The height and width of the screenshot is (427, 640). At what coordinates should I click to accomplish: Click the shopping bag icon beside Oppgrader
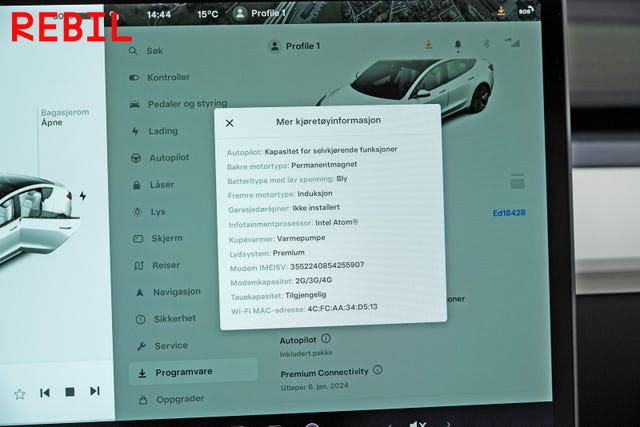pos(143,400)
